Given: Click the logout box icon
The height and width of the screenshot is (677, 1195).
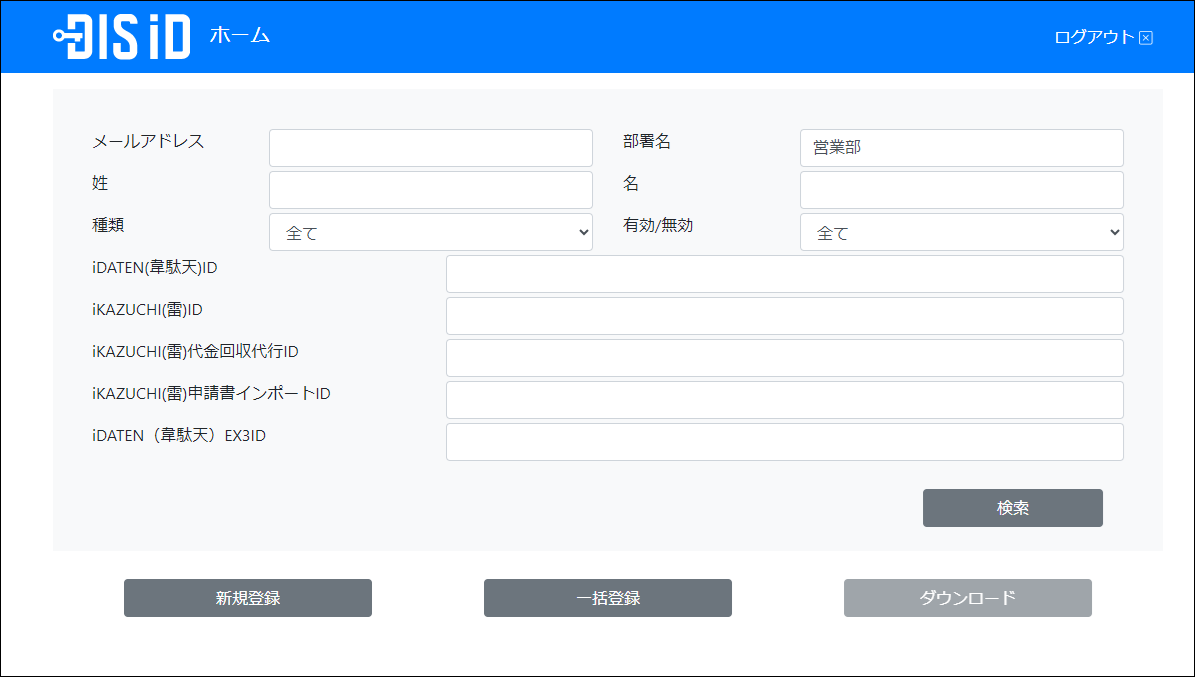Looking at the screenshot, I should click(x=1145, y=38).
